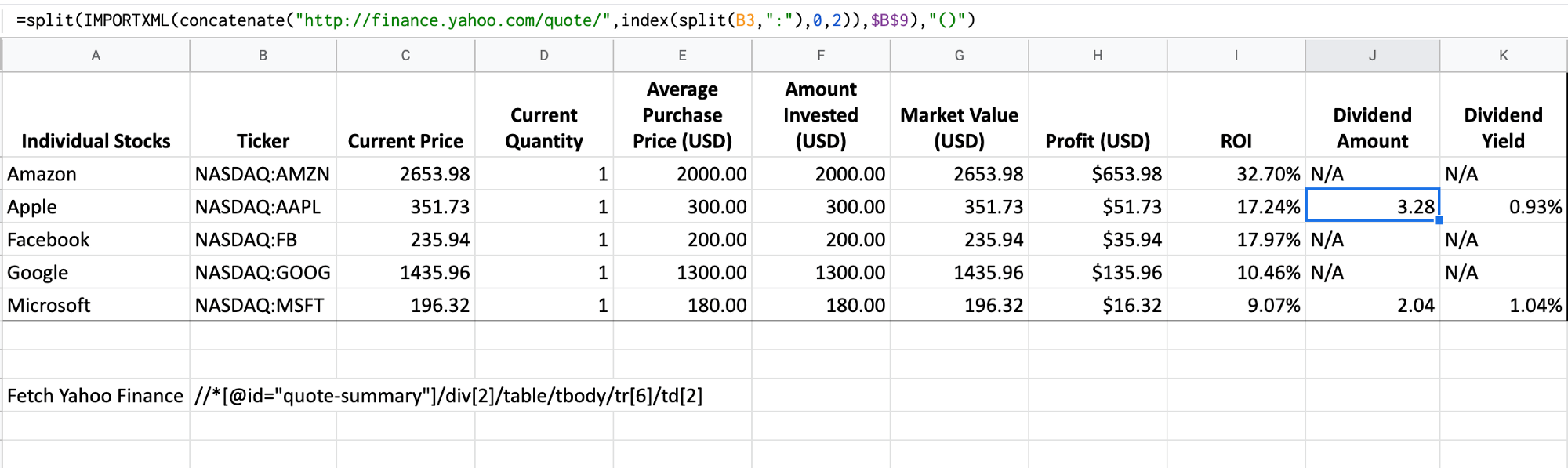This screenshot has width=1568, height=468.
Task: Select column C header
Action: [405, 56]
